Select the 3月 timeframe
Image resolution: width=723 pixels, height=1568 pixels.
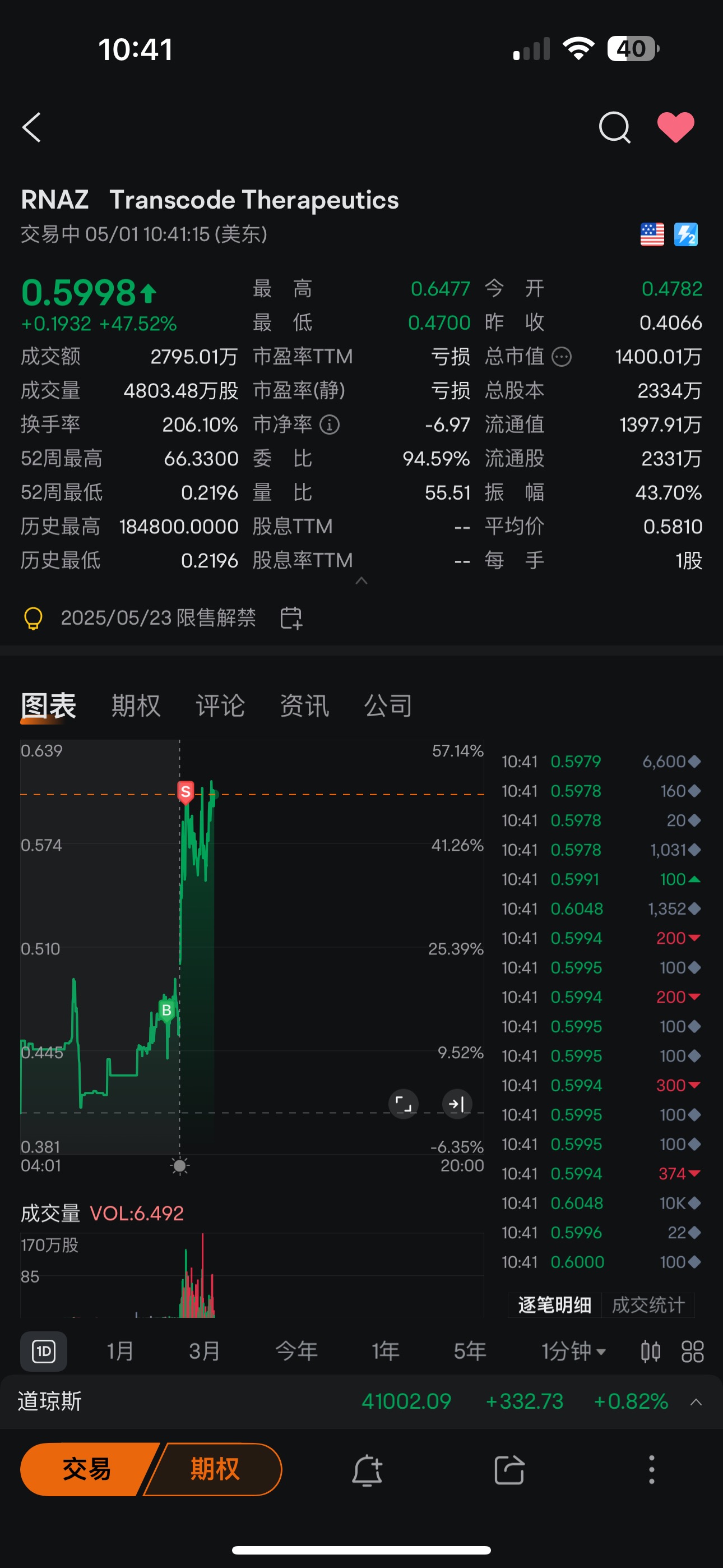point(204,1352)
